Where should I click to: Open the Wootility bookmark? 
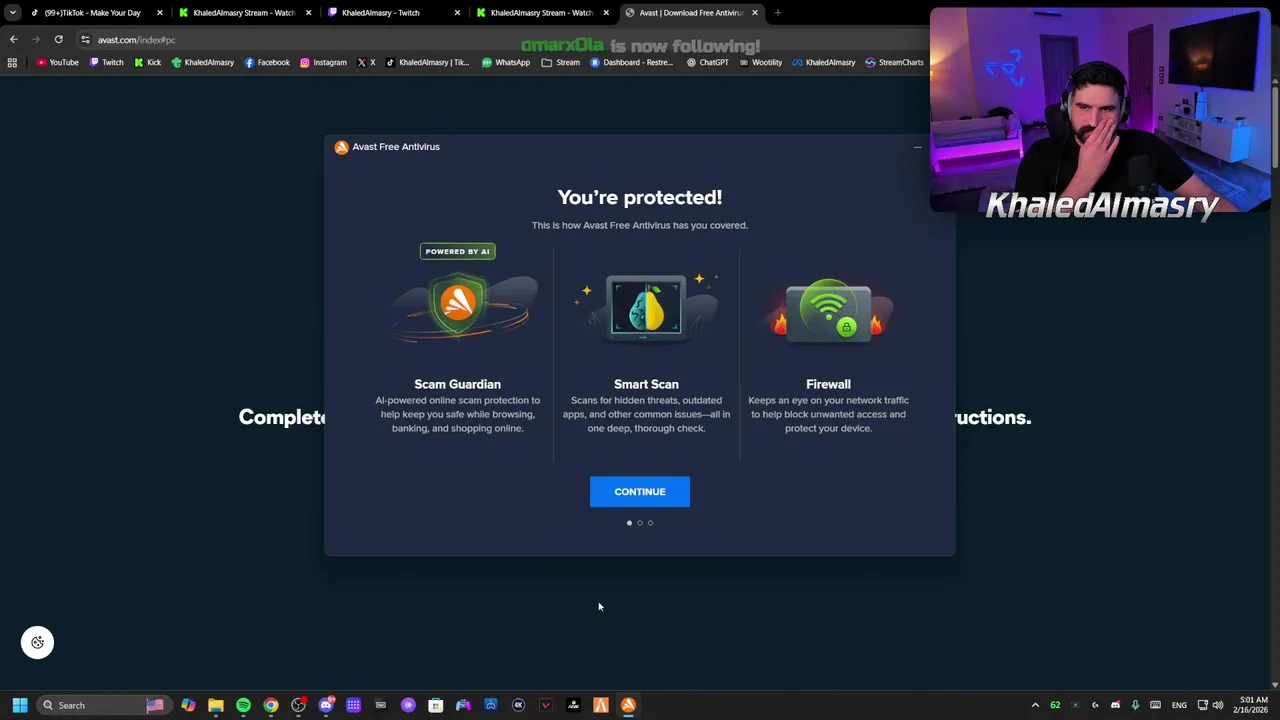[x=760, y=62]
